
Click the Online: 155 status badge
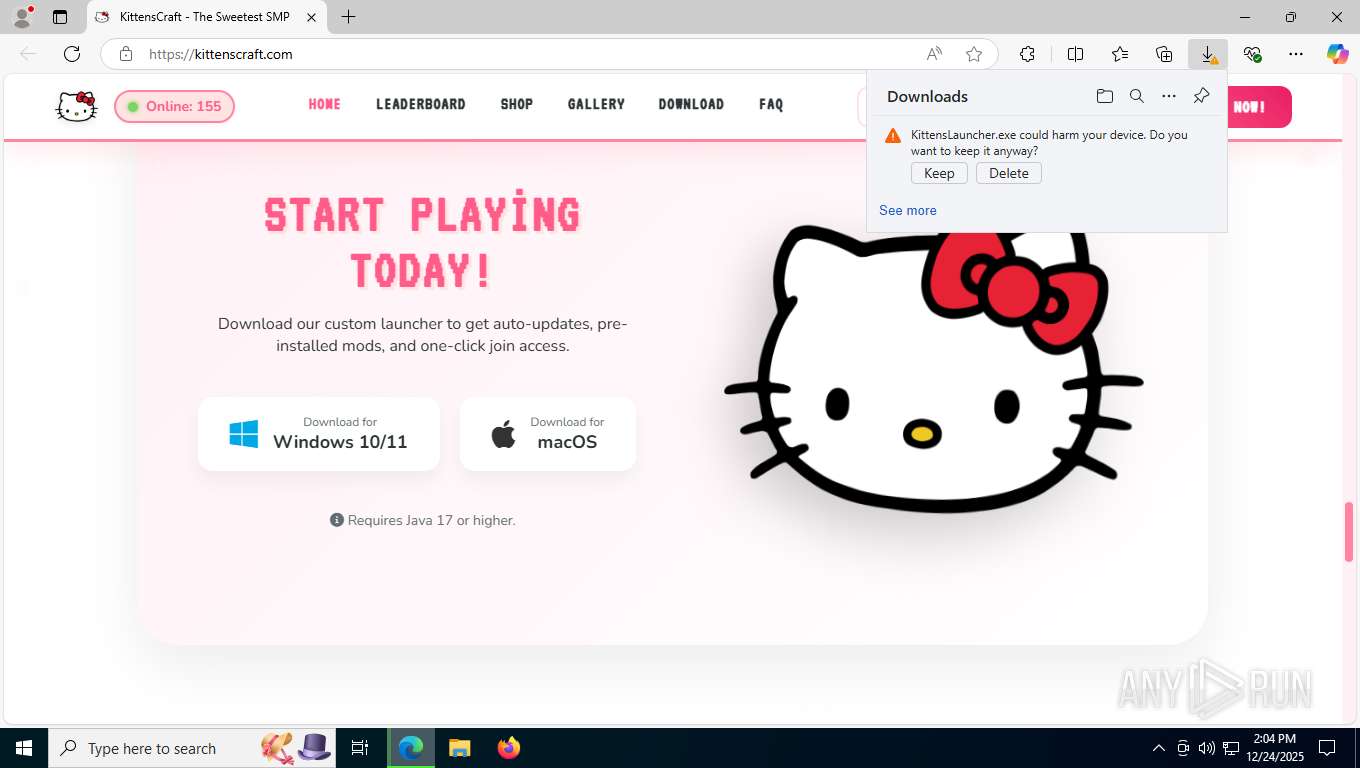174,106
